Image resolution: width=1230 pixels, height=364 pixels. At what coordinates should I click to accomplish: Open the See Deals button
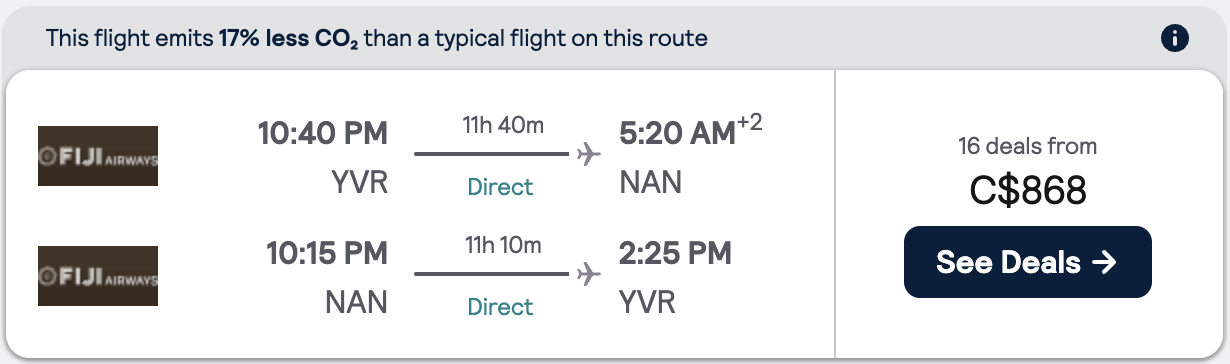pyautogui.click(x=1028, y=262)
